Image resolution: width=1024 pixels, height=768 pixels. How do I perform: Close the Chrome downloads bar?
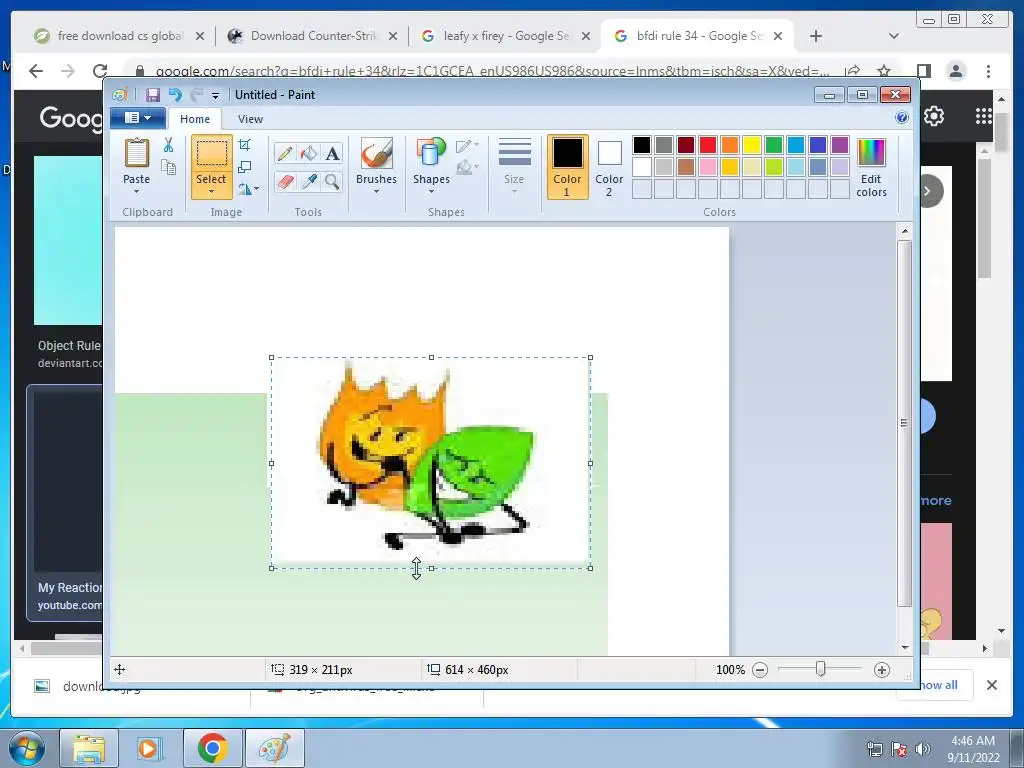pos(991,685)
